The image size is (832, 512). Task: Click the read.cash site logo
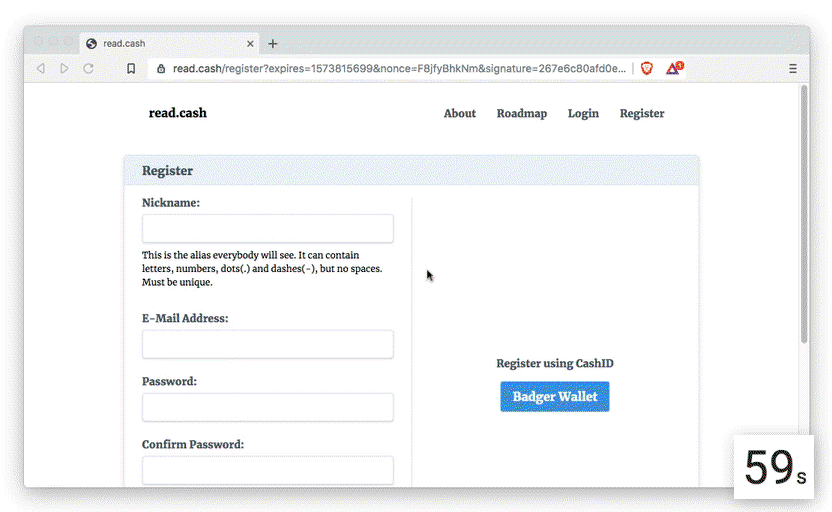178,113
